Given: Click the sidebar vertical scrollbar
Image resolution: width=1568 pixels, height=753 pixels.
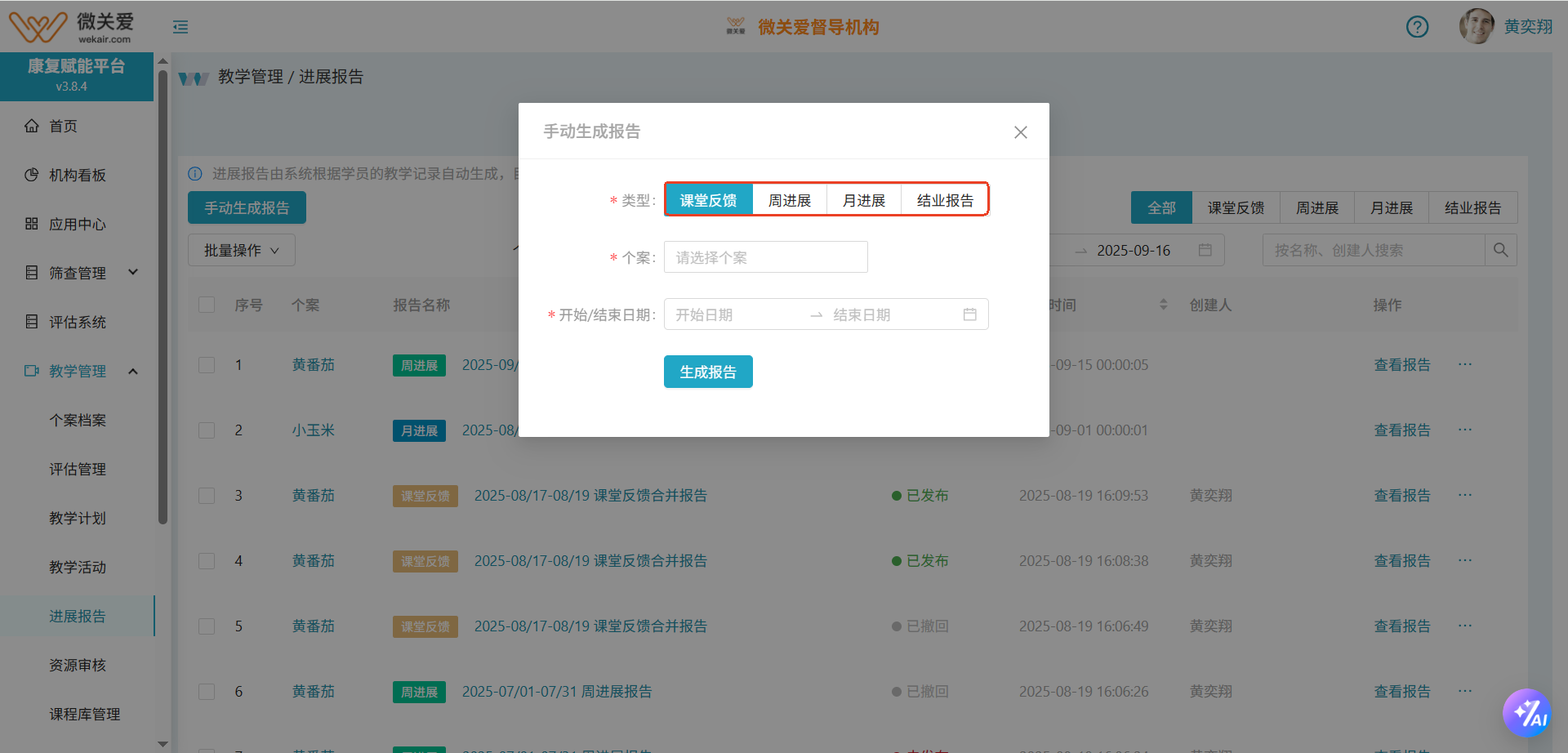Looking at the screenshot, I should pyautogui.click(x=163, y=294).
